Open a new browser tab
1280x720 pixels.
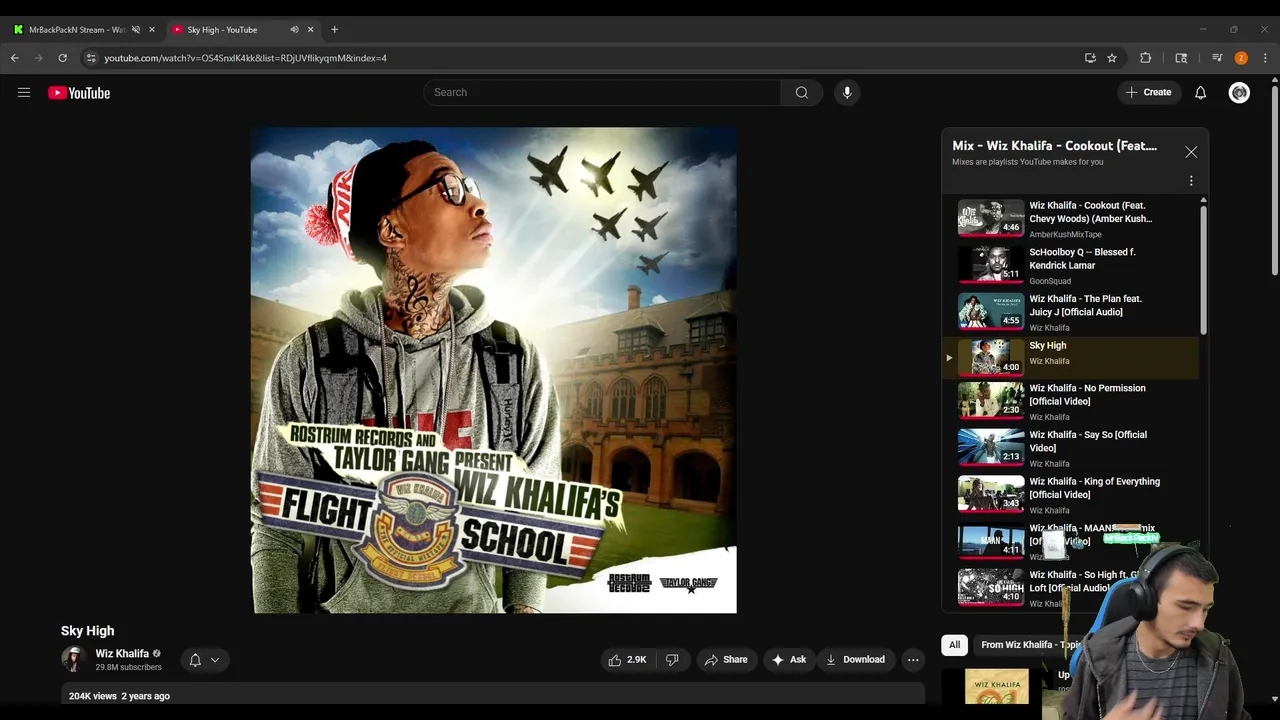pyautogui.click(x=334, y=30)
